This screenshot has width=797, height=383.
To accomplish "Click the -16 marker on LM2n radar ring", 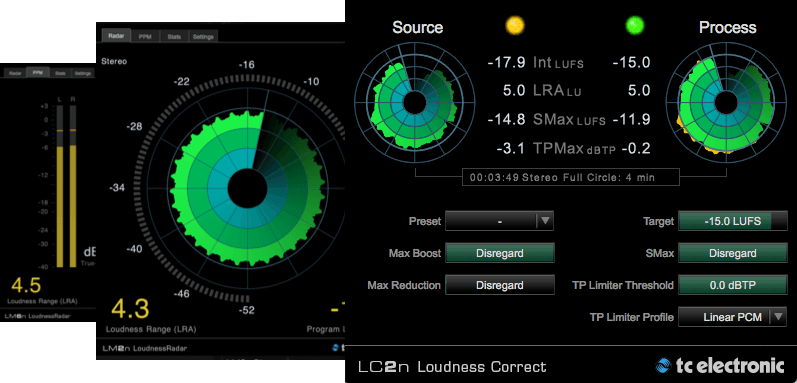I will [247, 65].
